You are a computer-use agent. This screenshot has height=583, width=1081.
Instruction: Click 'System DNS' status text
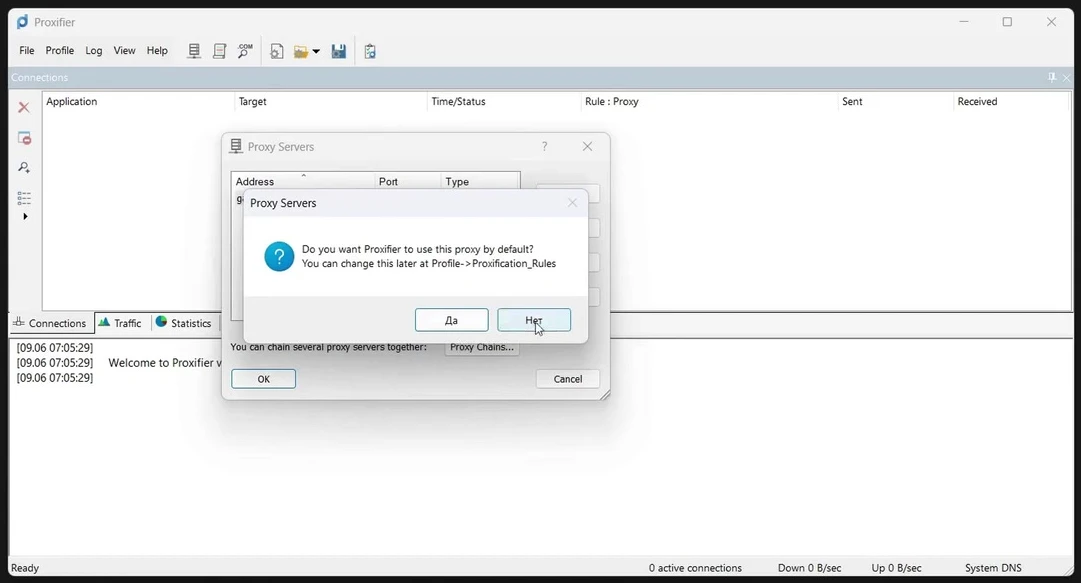[993, 568]
